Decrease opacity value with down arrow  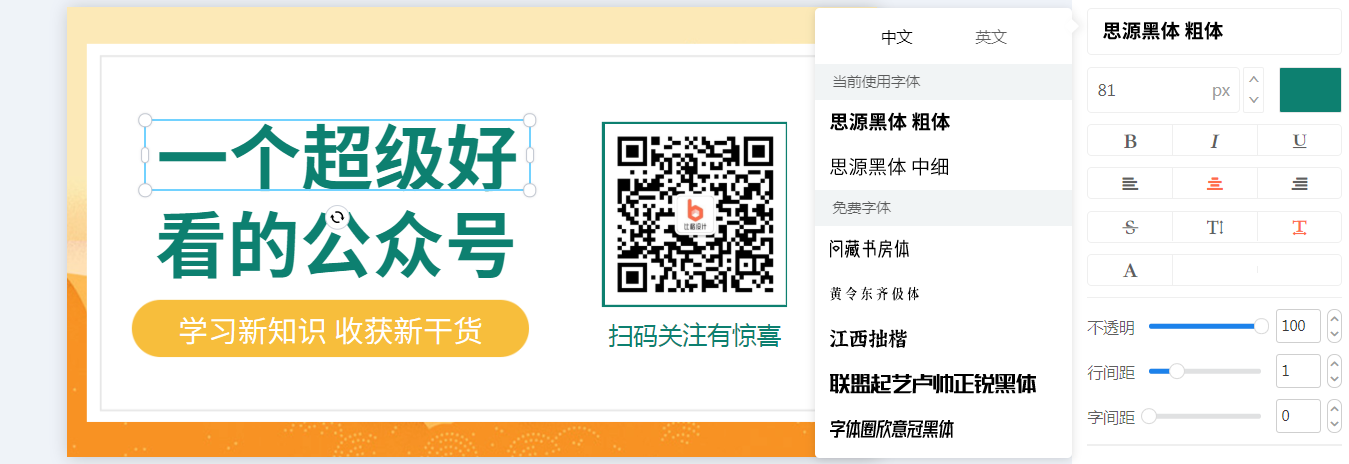click(x=1335, y=335)
